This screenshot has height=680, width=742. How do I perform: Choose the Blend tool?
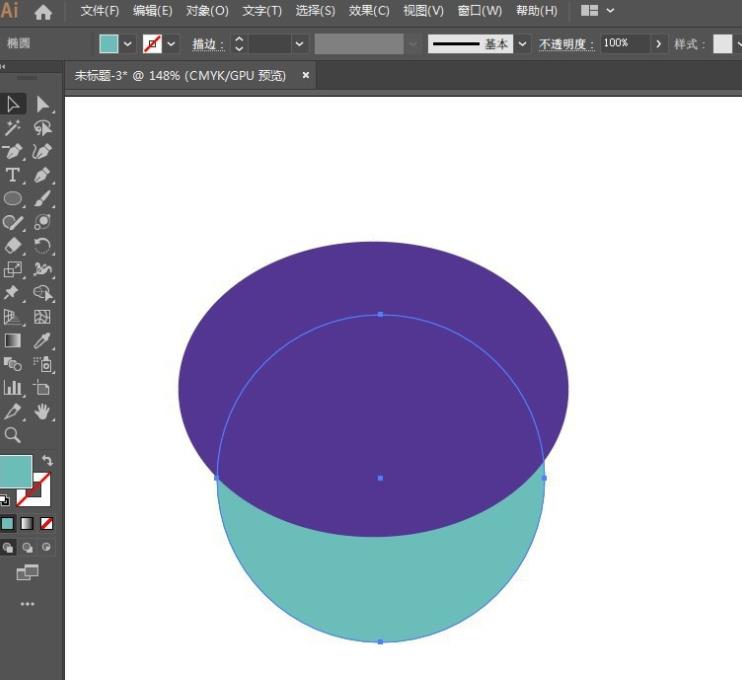(13, 364)
